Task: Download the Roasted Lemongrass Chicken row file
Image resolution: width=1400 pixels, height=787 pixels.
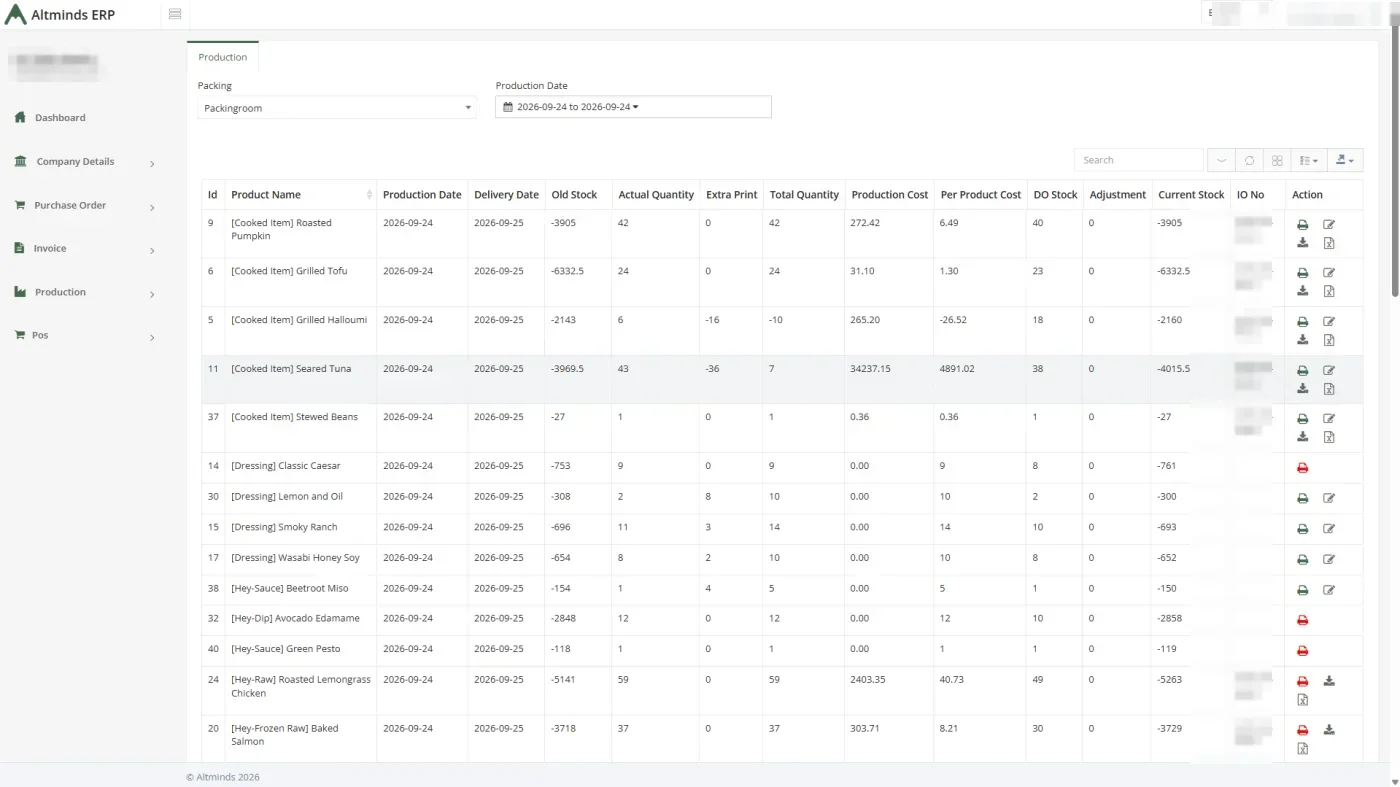Action: coord(1329,681)
